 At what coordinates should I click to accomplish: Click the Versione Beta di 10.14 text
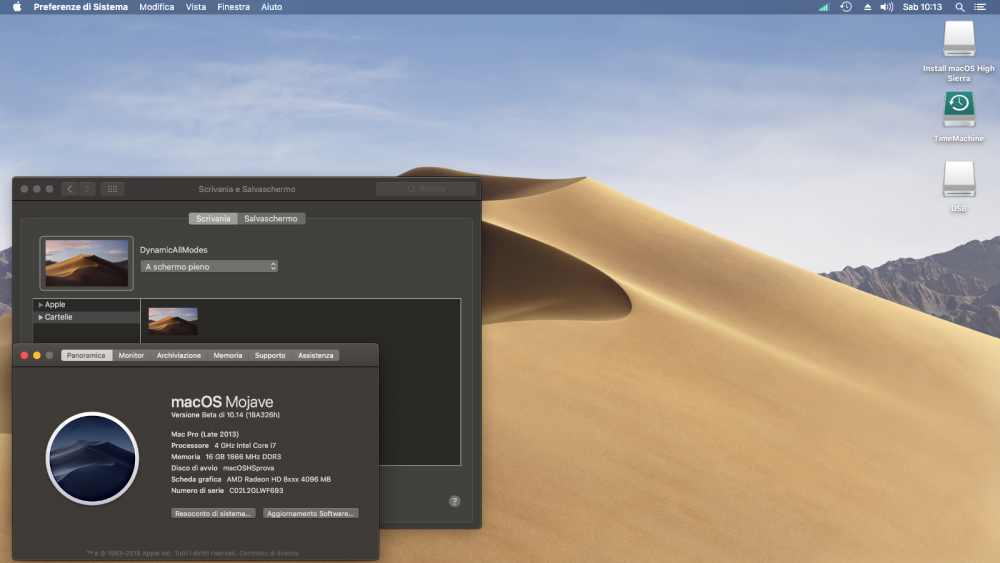(225, 415)
